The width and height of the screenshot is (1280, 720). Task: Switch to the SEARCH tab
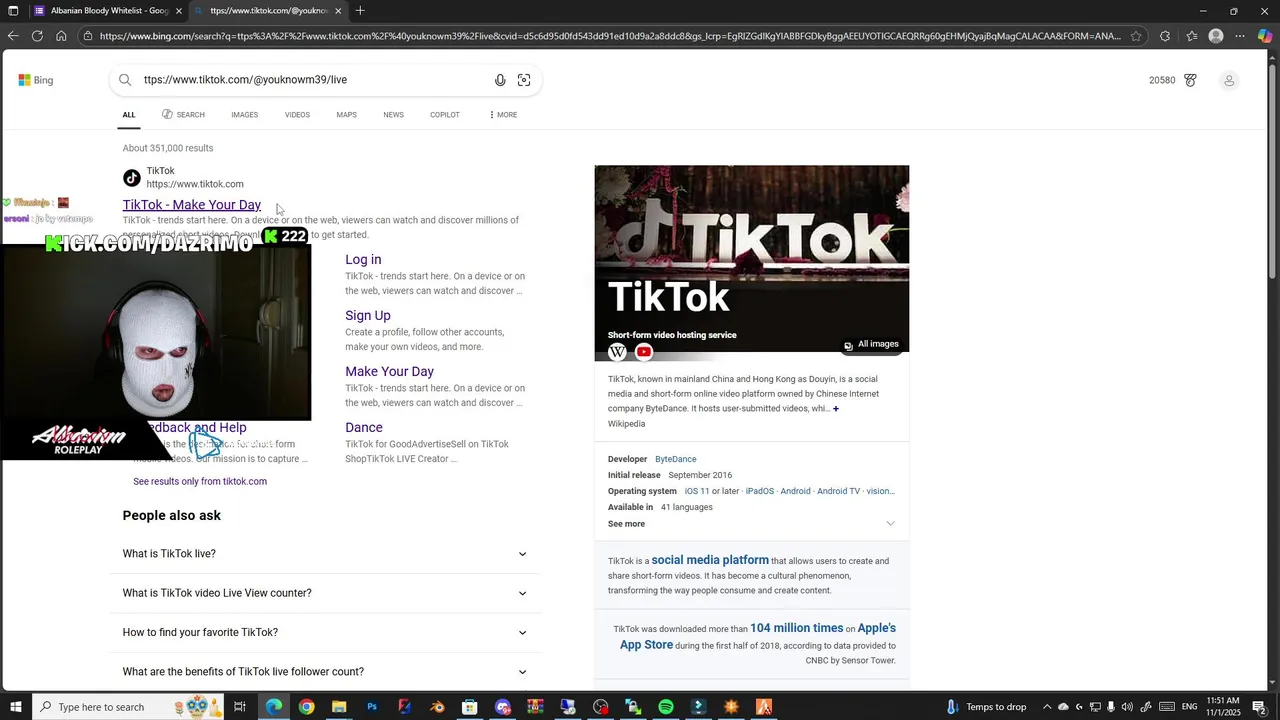(183, 115)
